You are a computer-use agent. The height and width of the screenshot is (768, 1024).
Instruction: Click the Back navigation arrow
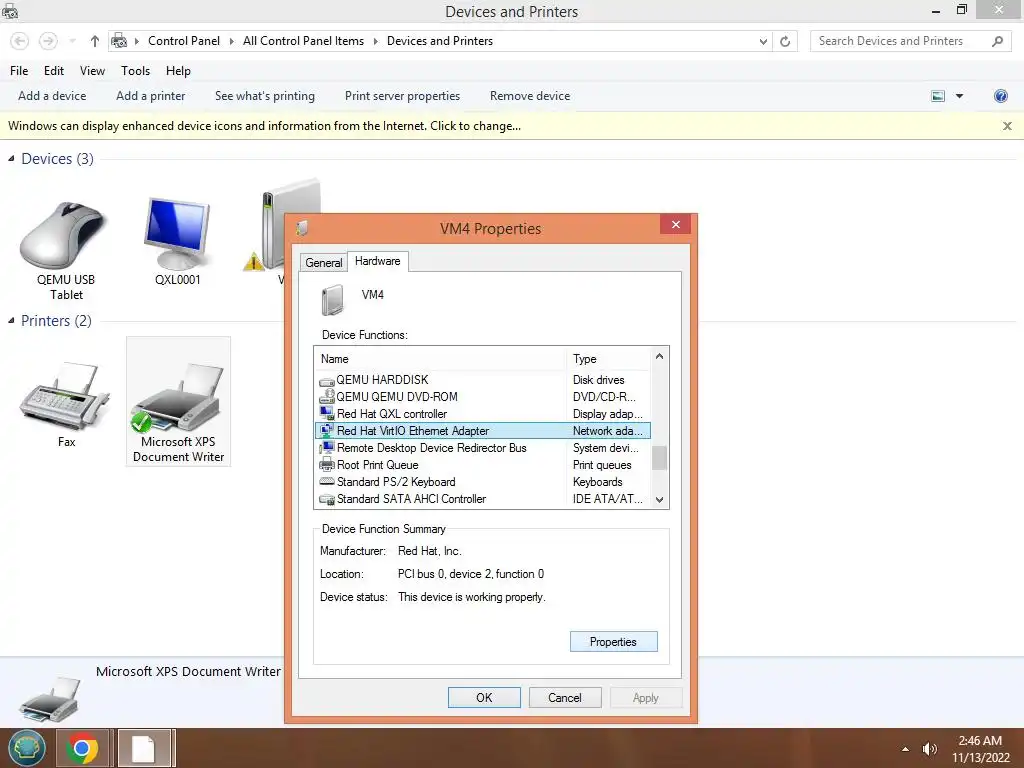coord(20,41)
